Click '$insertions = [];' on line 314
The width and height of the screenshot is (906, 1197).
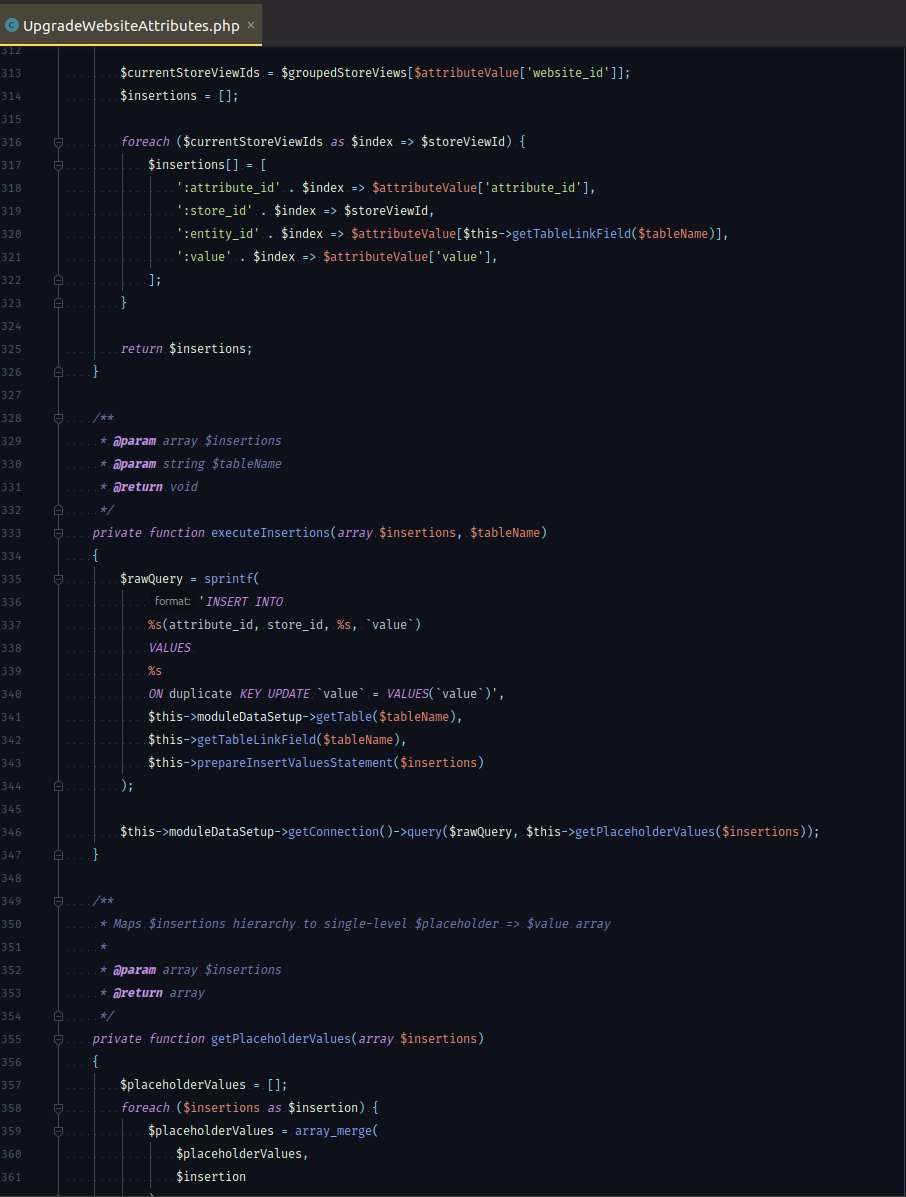click(179, 95)
